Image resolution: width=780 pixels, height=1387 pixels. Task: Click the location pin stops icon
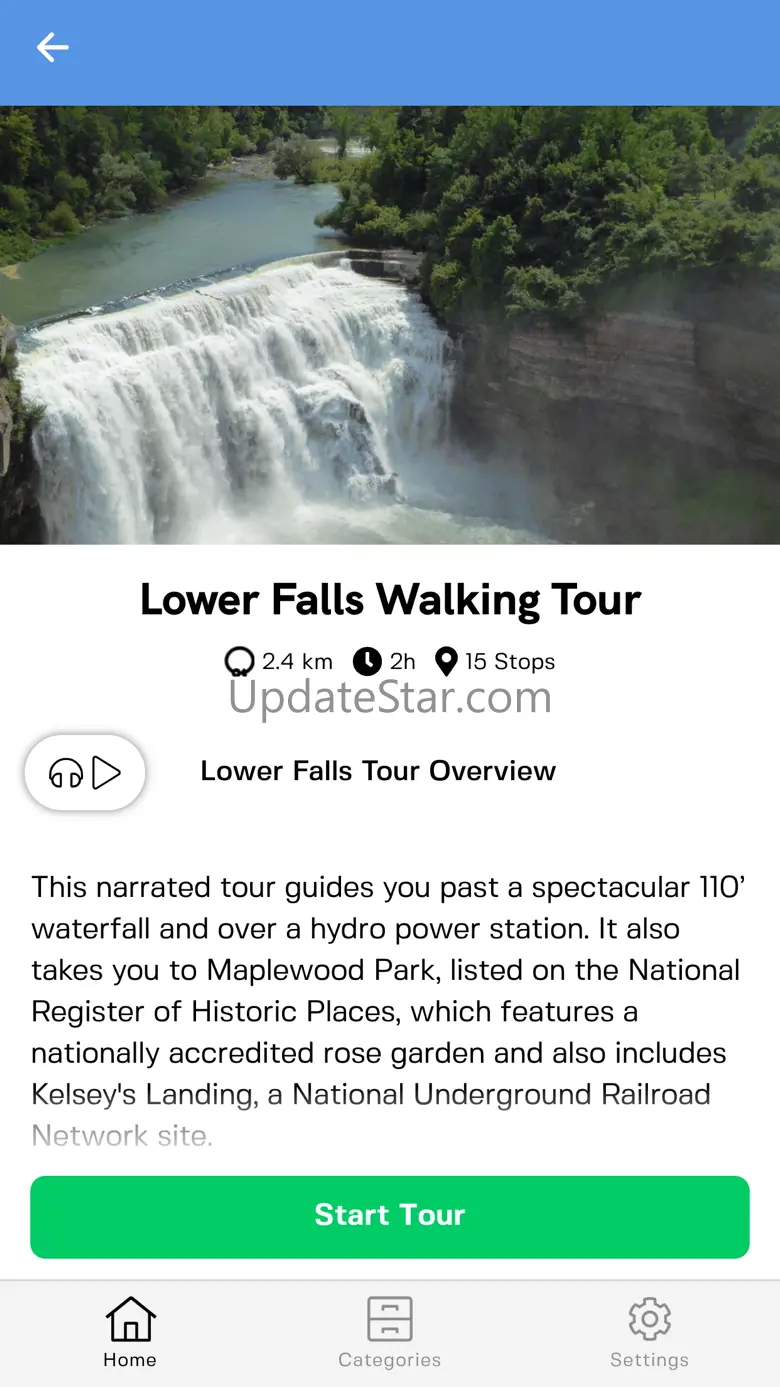point(446,662)
